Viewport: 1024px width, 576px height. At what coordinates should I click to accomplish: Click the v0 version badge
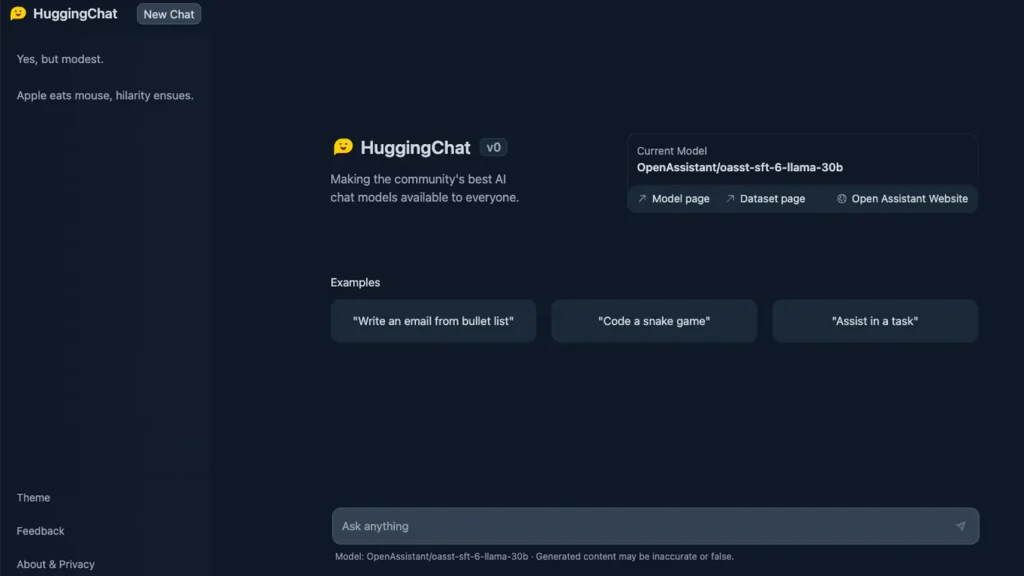[492, 147]
